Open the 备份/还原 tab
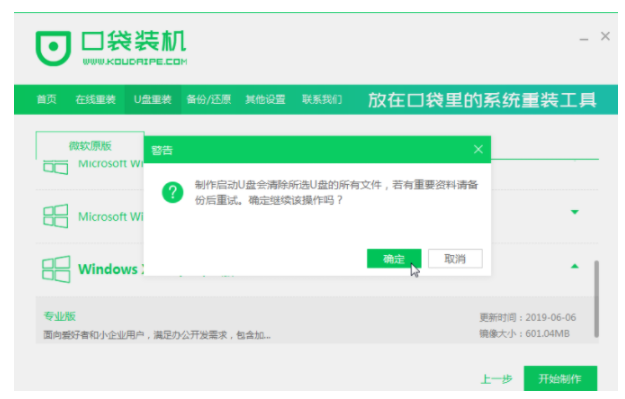 [x=209, y=100]
